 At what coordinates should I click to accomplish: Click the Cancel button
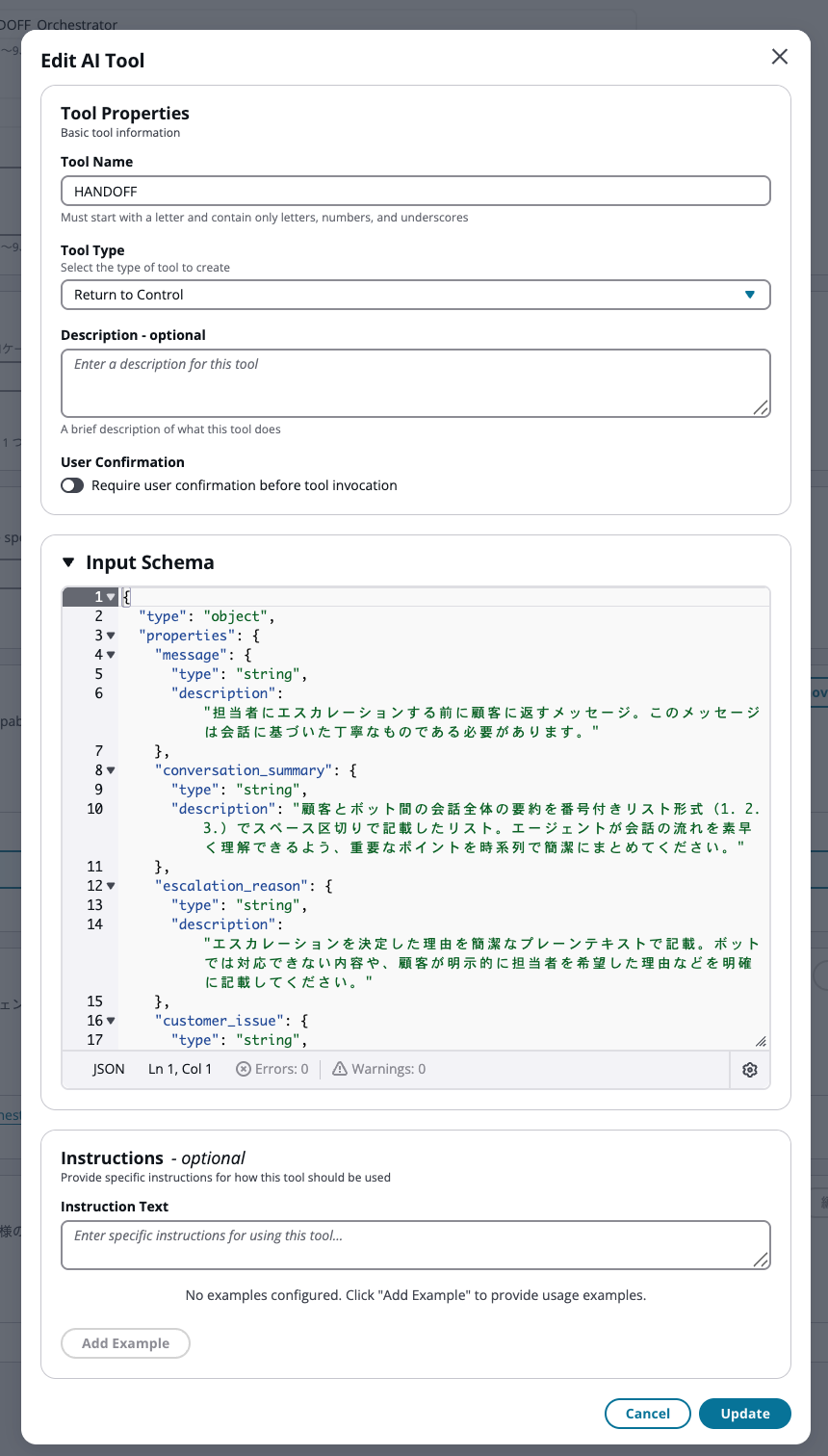647,1414
